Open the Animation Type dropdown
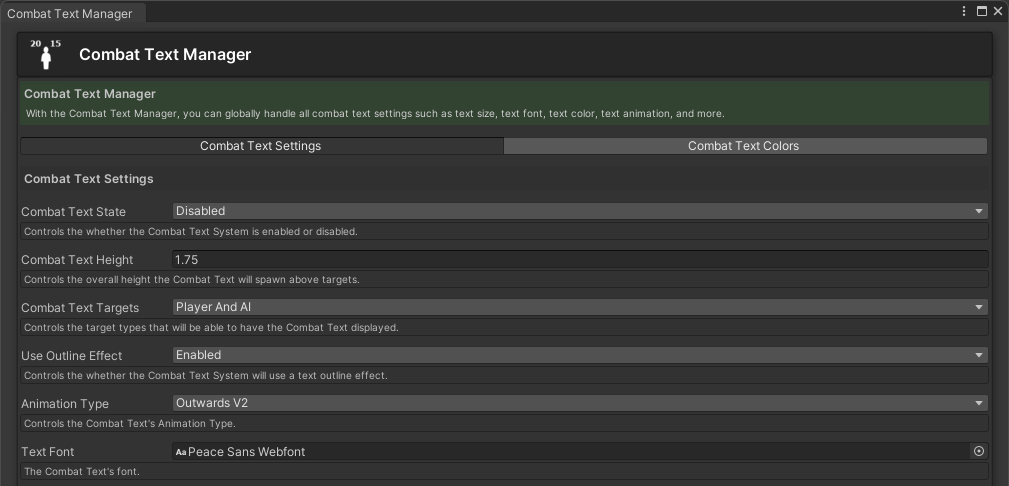This screenshot has height=486, width=1009. 580,403
